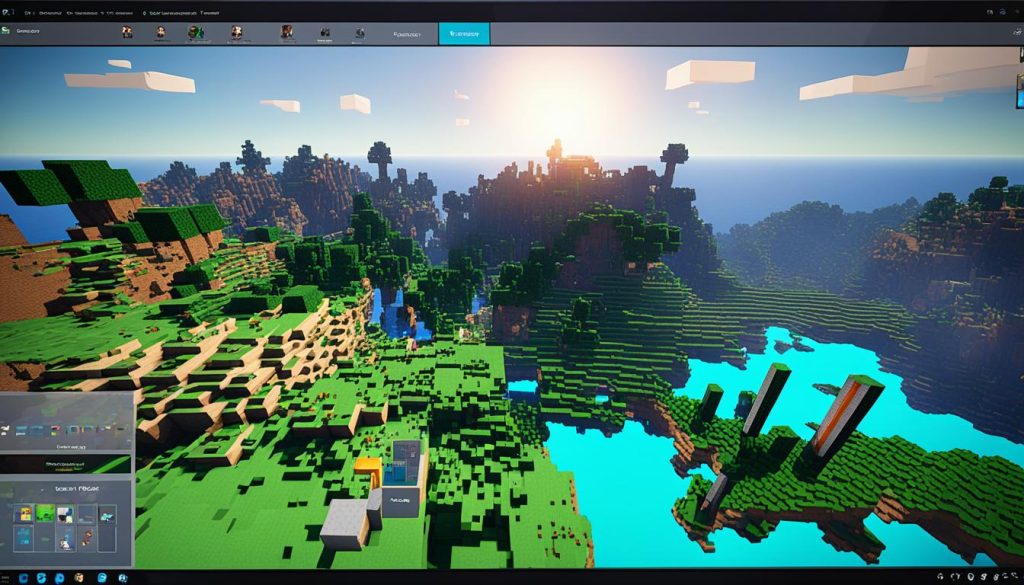Select the first character avatar in the toolbar
The height and width of the screenshot is (585, 1024).
tap(125, 31)
